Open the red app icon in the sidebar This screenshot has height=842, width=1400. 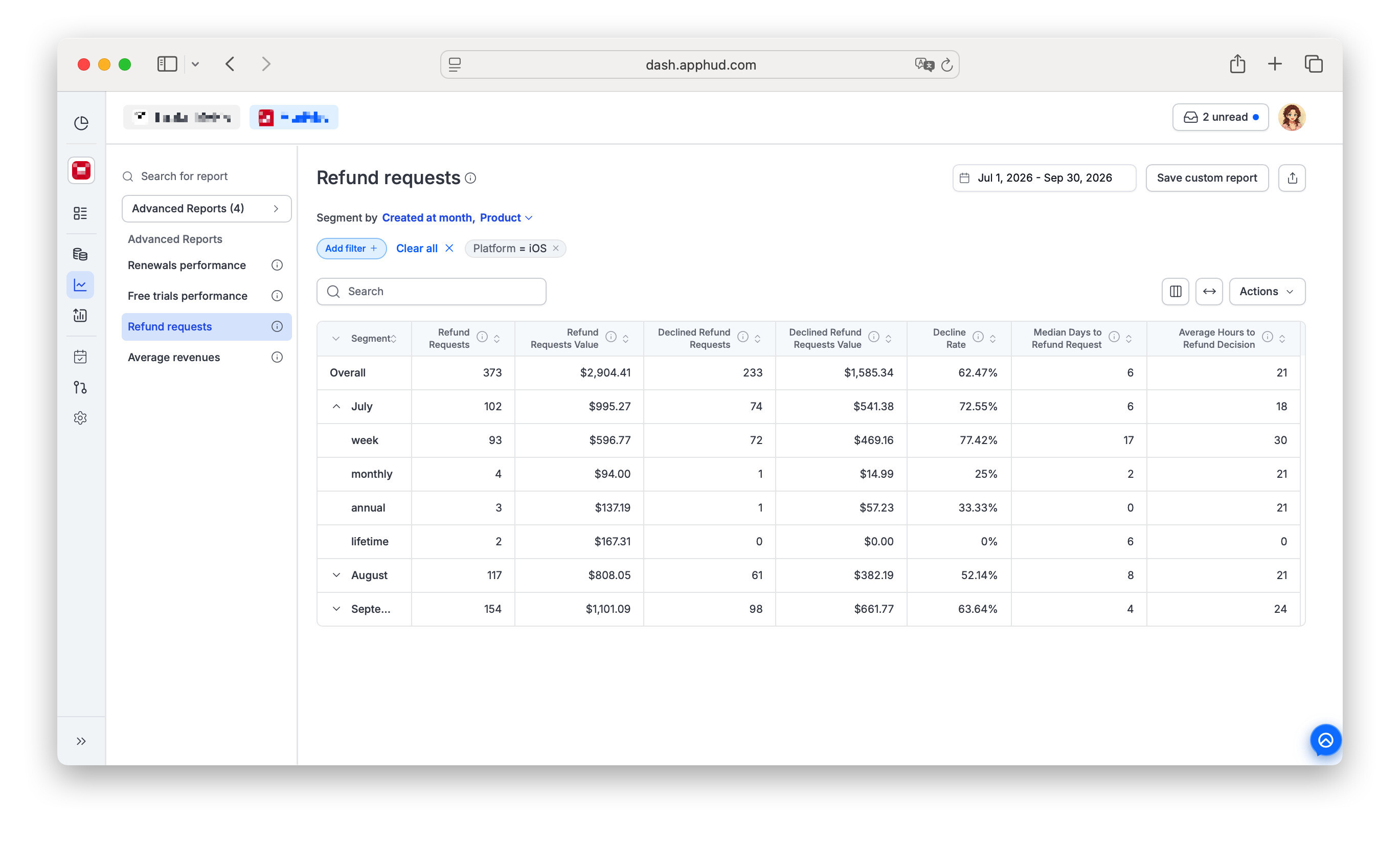click(81, 170)
